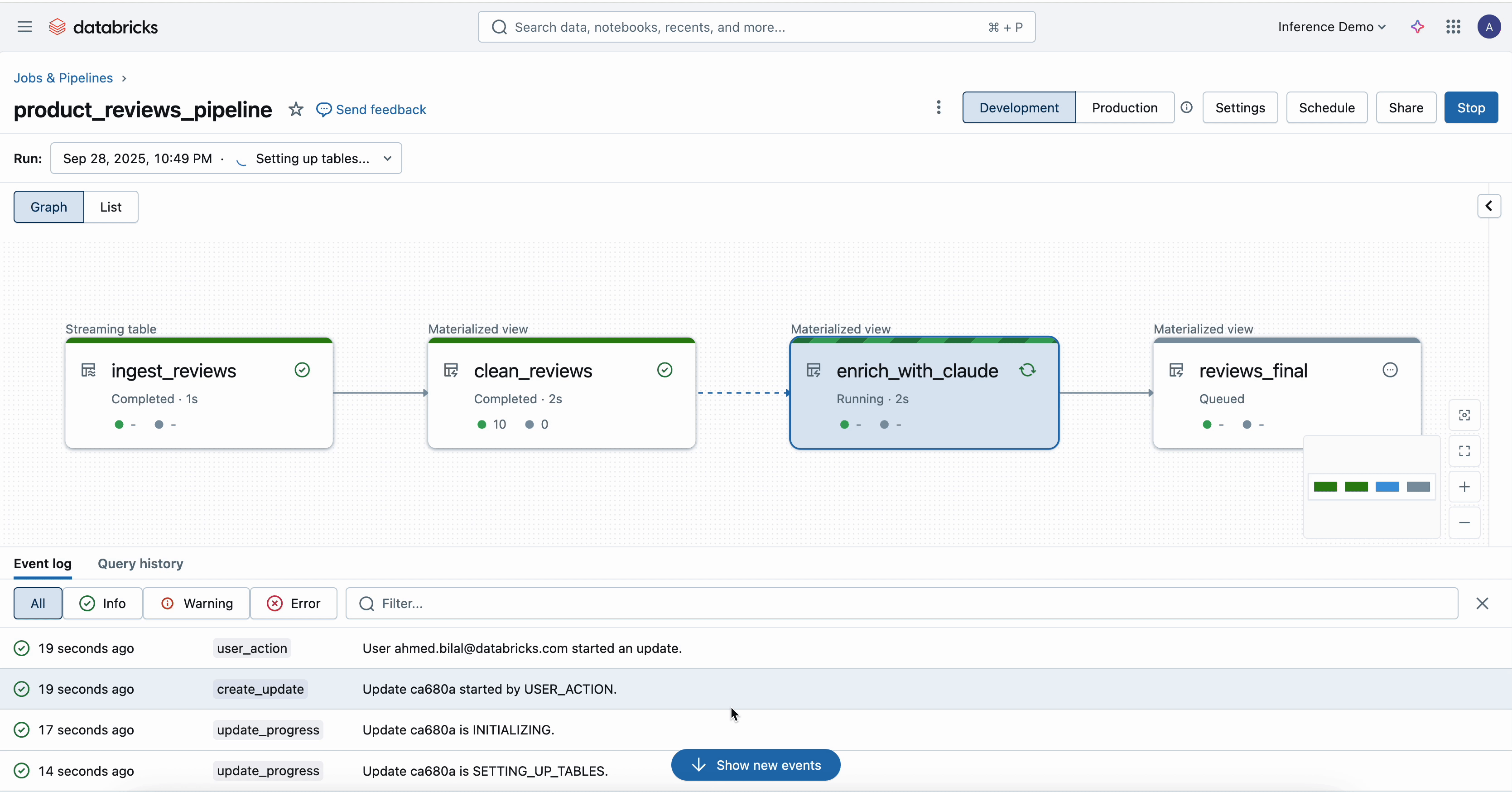Filter event log by Warning
The image size is (1512, 792).
tap(197, 604)
